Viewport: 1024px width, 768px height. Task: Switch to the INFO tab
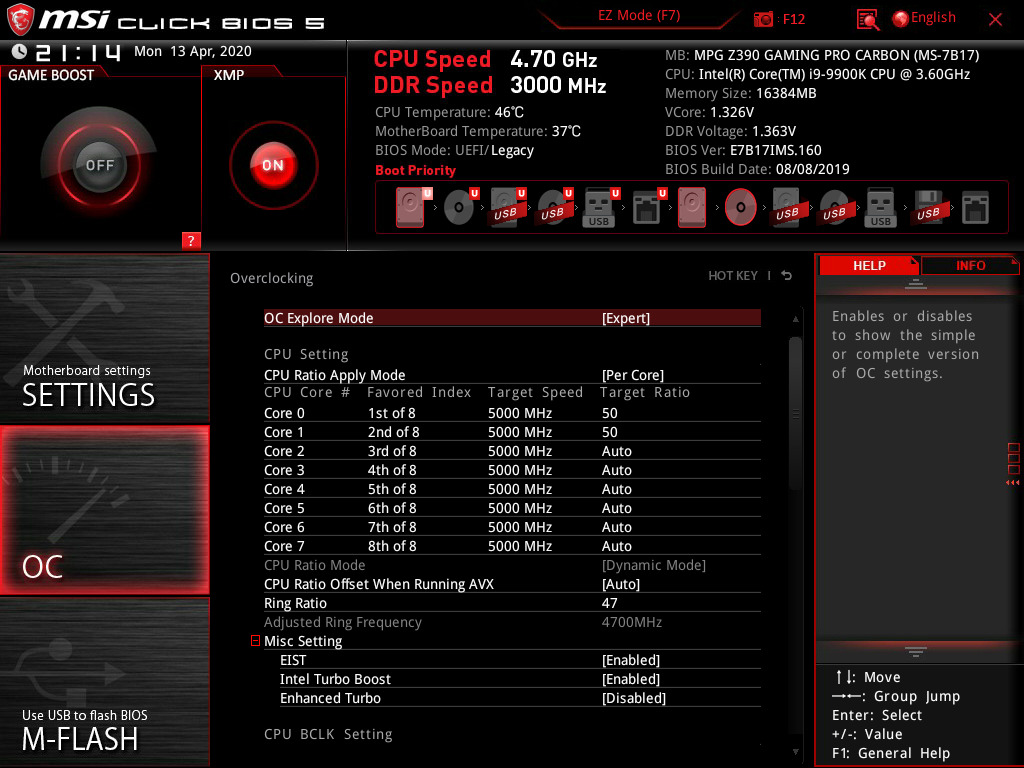[970, 265]
